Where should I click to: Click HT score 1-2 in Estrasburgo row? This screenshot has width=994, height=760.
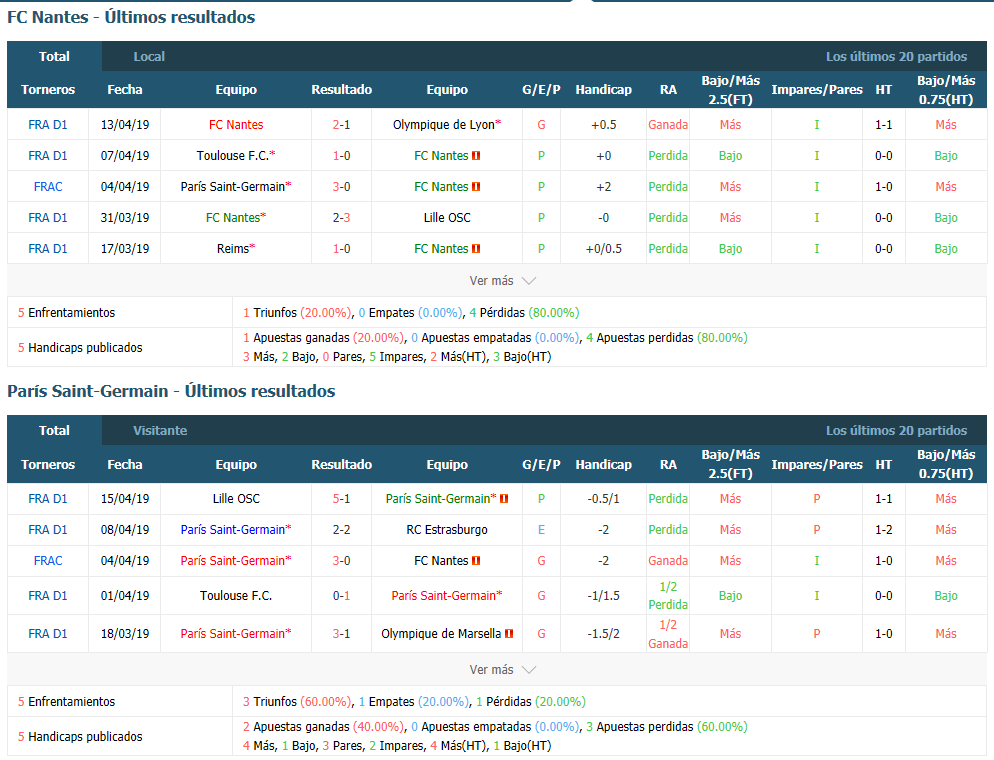(884, 530)
